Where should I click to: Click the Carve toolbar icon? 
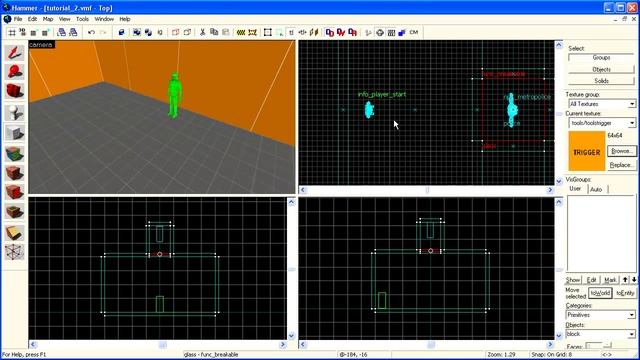pyautogui.click(x=121, y=32)
